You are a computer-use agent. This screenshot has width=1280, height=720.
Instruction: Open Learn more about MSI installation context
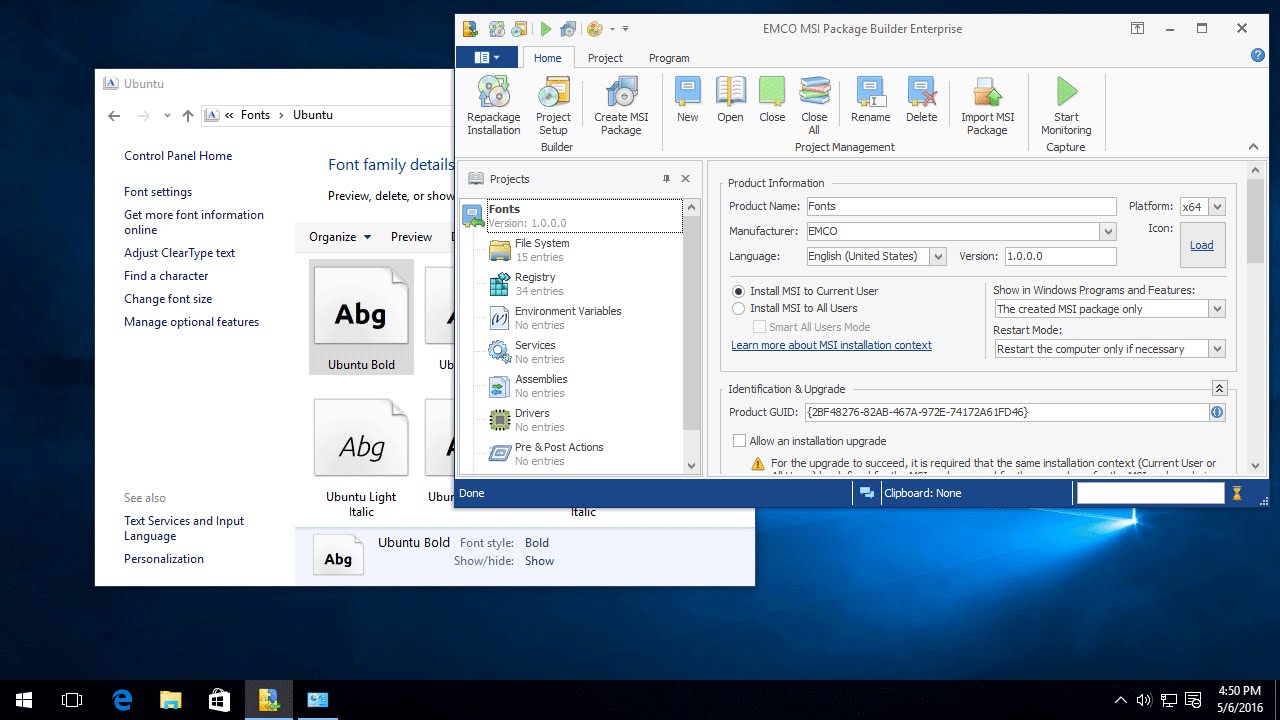[831, 345]
